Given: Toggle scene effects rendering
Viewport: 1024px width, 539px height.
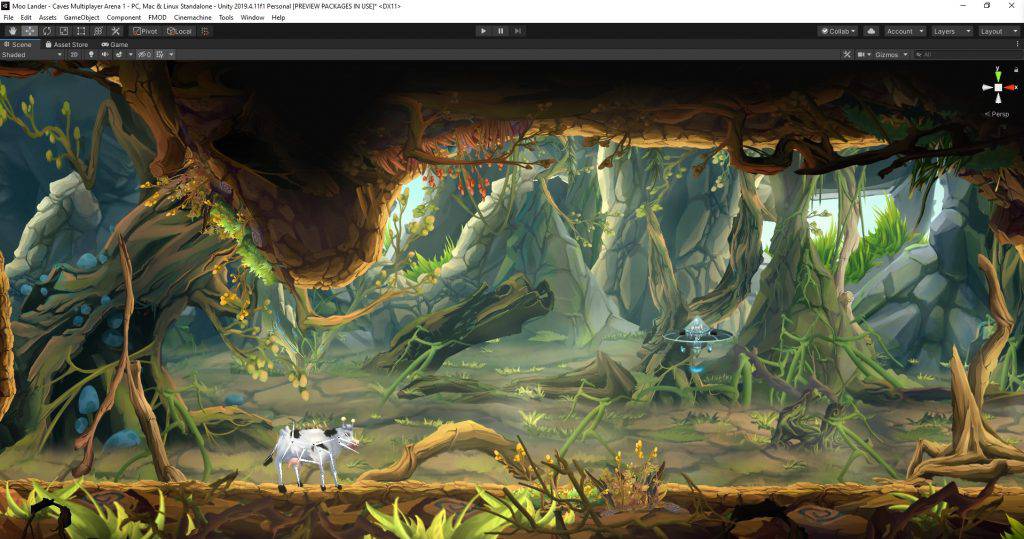Looking at the screenshot, I should tap(119, 55).
